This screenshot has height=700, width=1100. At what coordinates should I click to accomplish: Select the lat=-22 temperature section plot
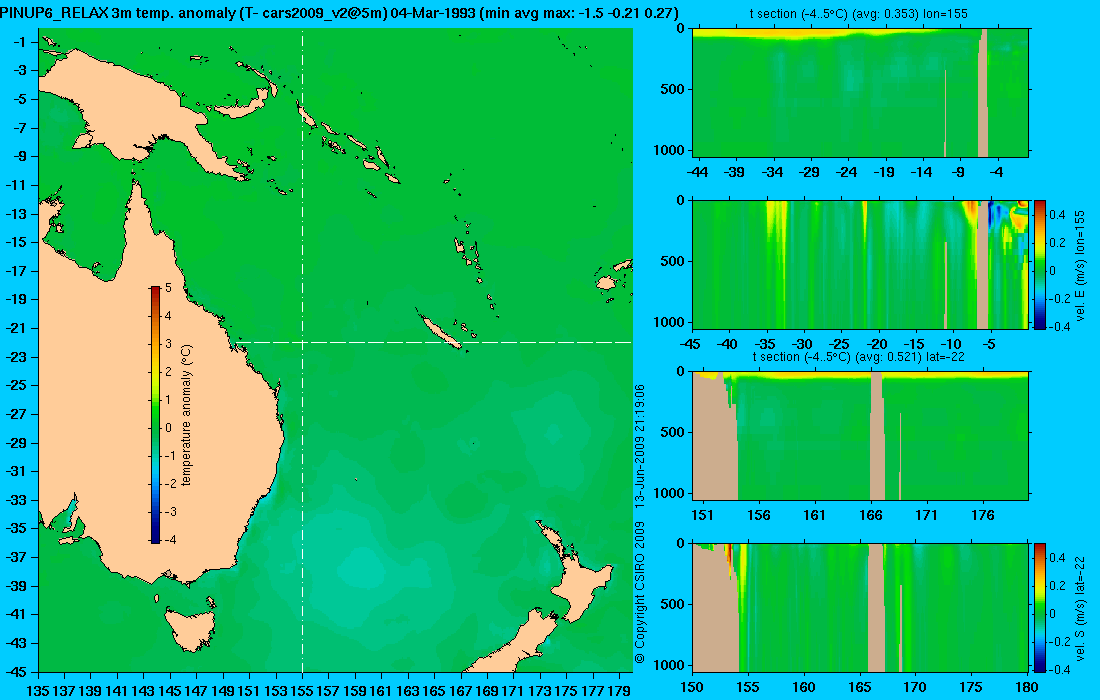[860, 436]
